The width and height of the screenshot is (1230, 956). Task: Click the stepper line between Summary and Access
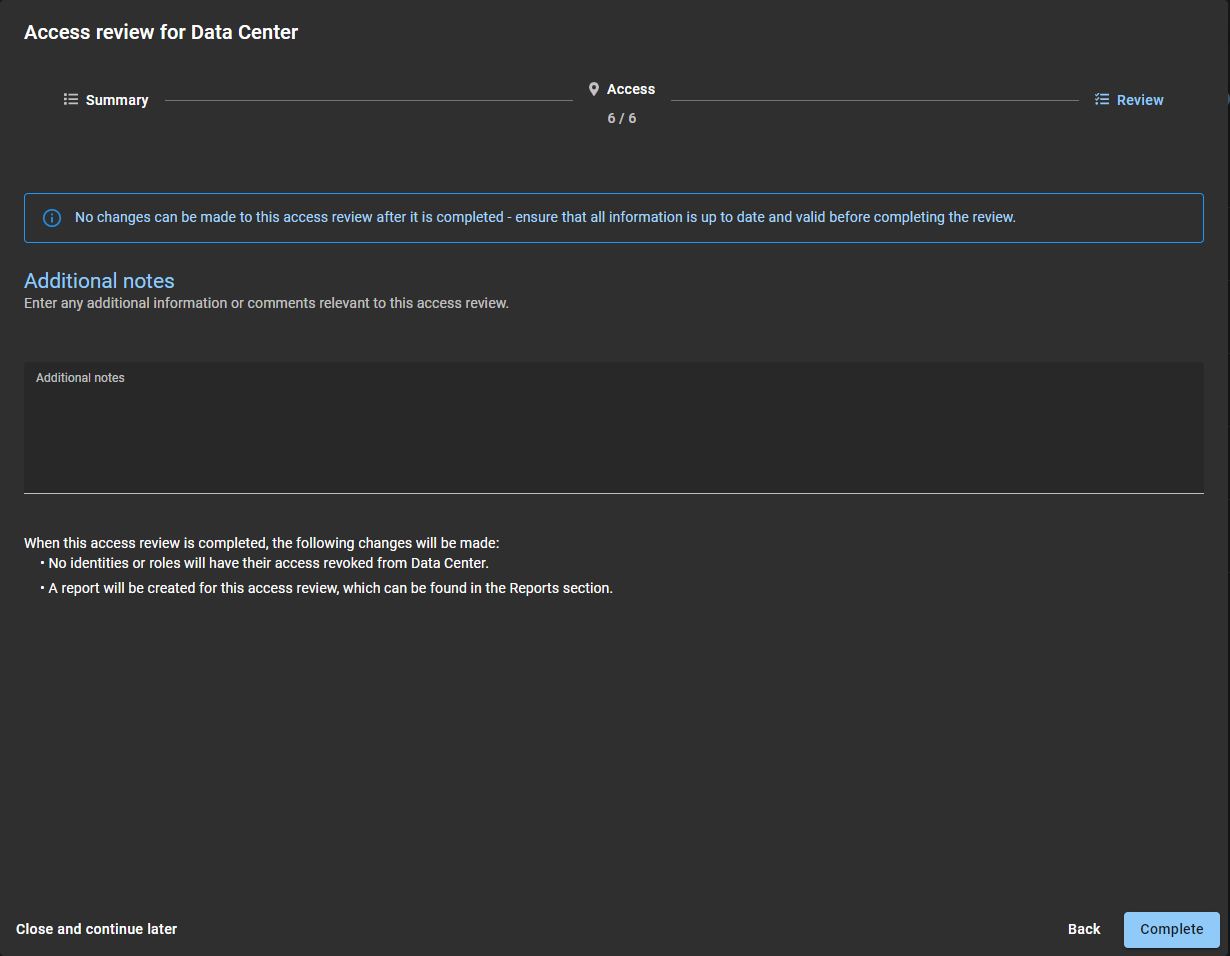368,100
